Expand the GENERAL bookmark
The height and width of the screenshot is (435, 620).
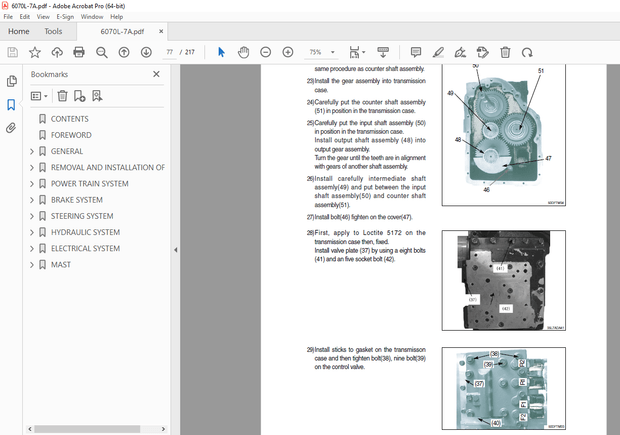[32, 151]
